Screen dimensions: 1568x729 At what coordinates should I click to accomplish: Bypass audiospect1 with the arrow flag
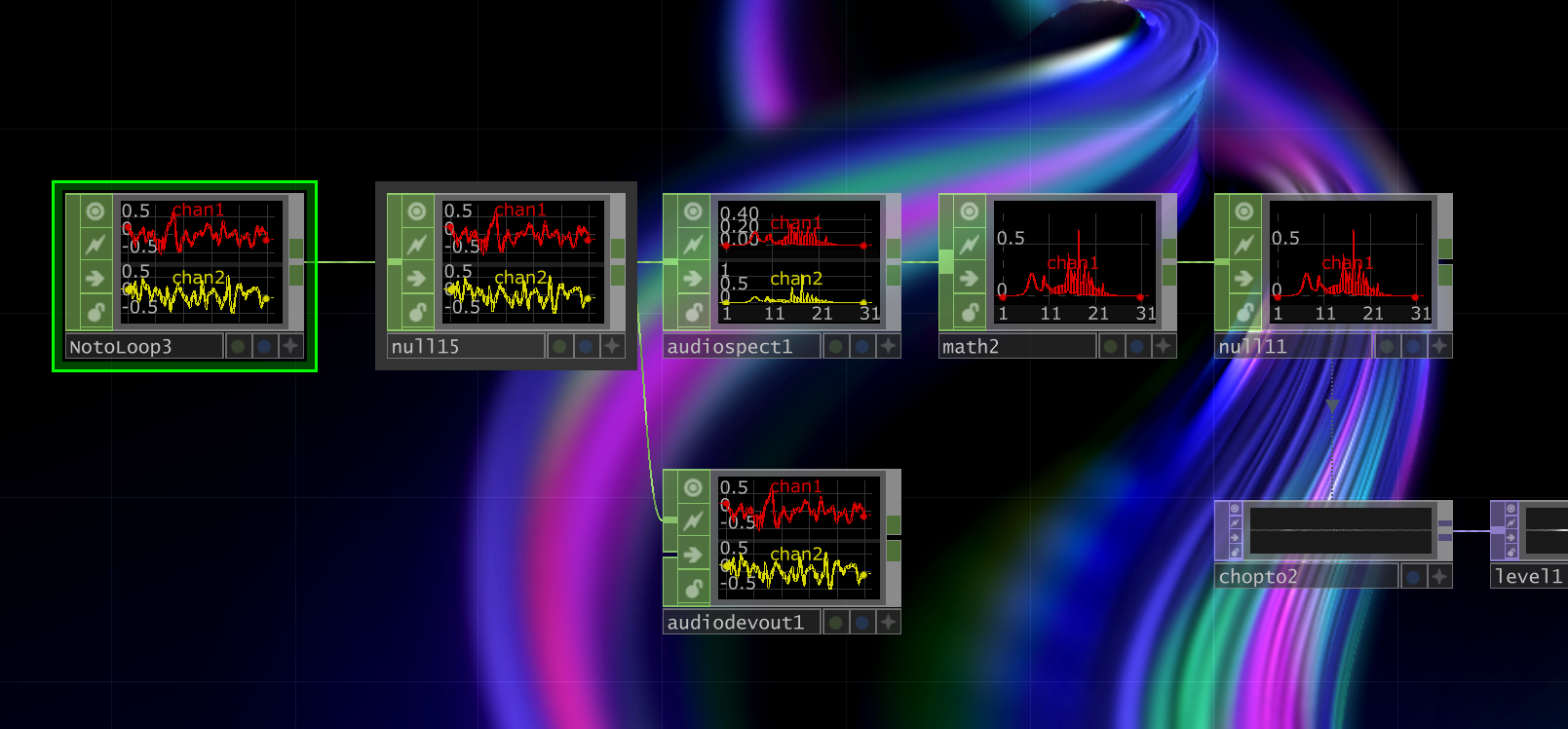click(x=693, y=279)
